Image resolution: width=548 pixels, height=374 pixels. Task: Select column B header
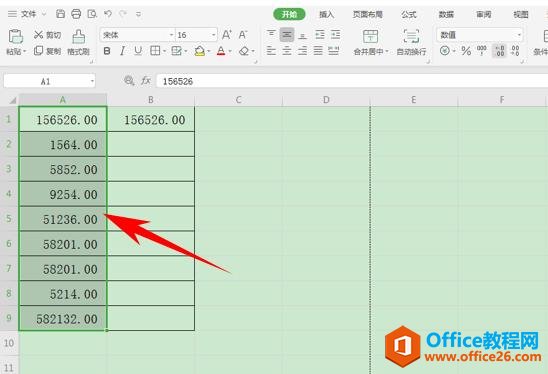[x=151, y=100]
